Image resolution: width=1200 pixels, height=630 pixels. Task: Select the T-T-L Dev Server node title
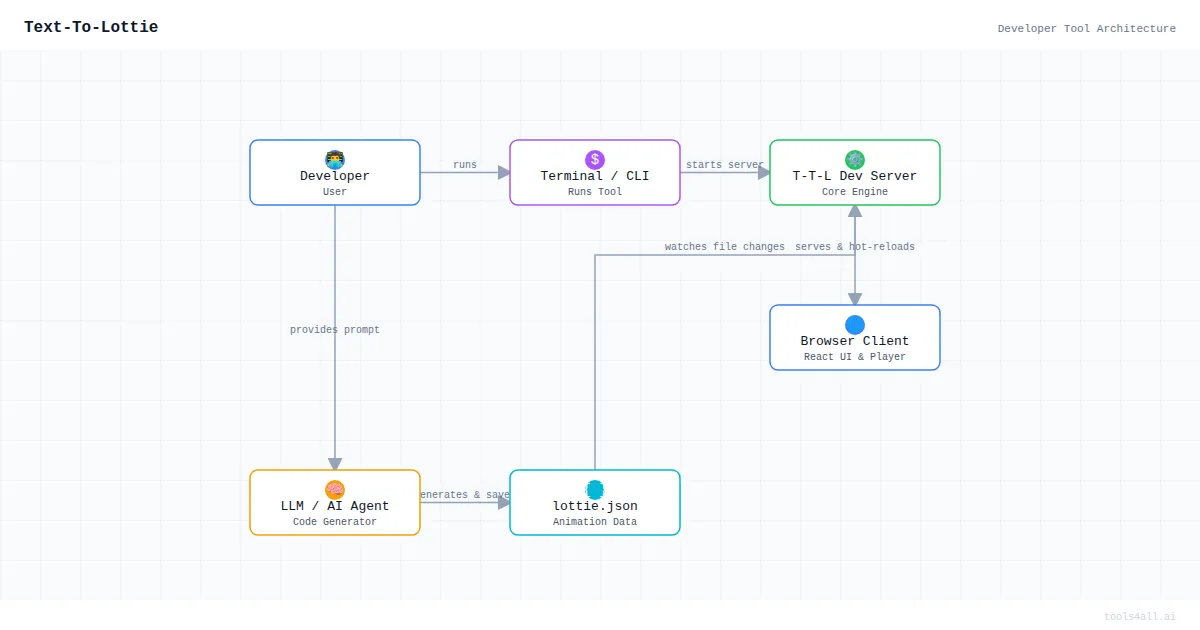point(855,176)
